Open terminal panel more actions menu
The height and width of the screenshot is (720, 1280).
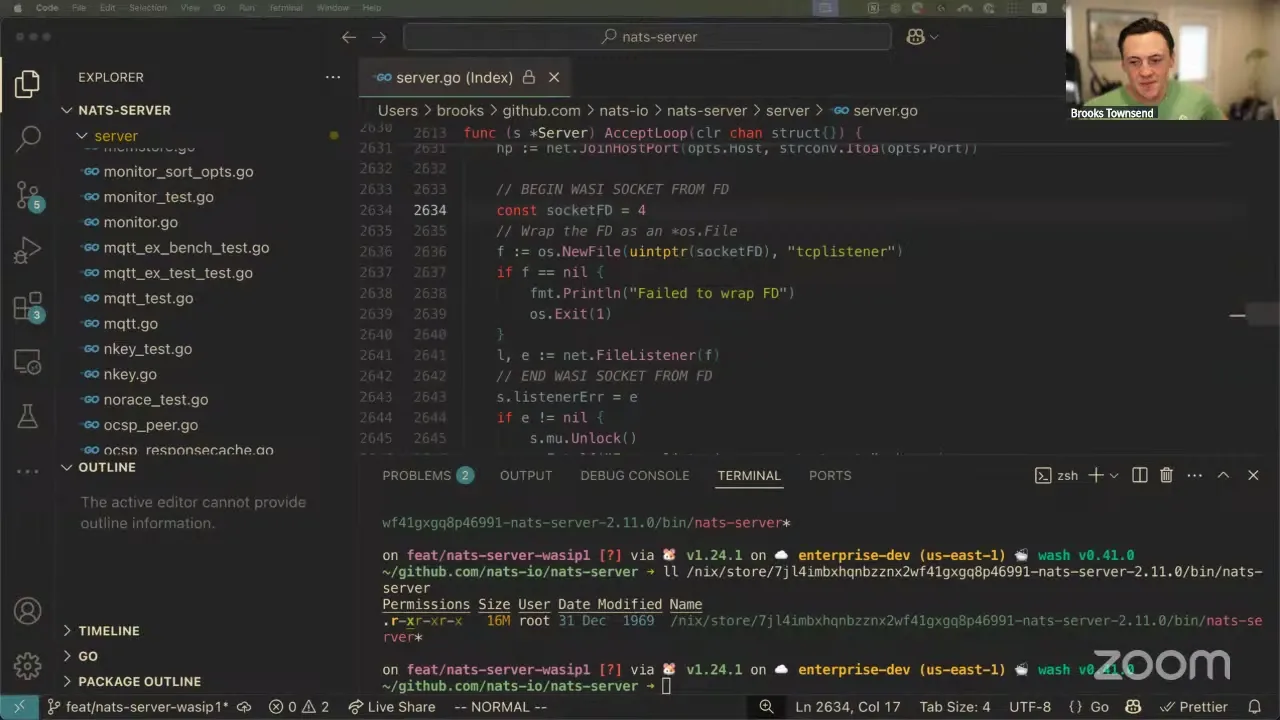1194,475
